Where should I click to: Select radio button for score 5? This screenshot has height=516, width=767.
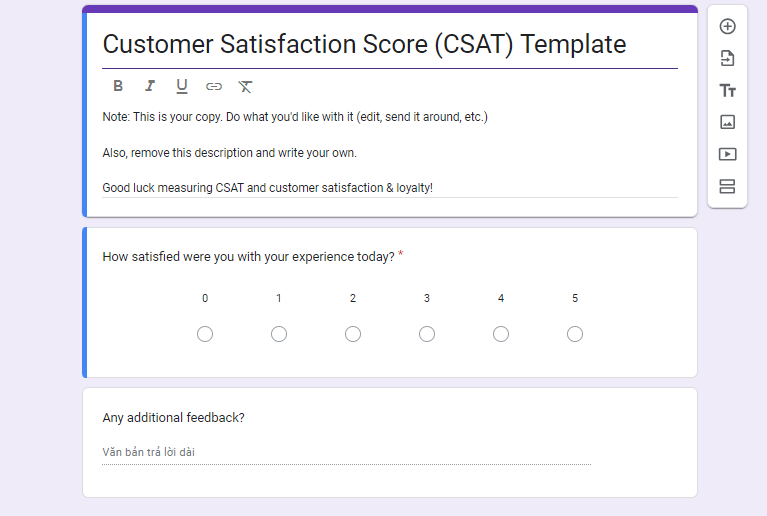point(575,334)
